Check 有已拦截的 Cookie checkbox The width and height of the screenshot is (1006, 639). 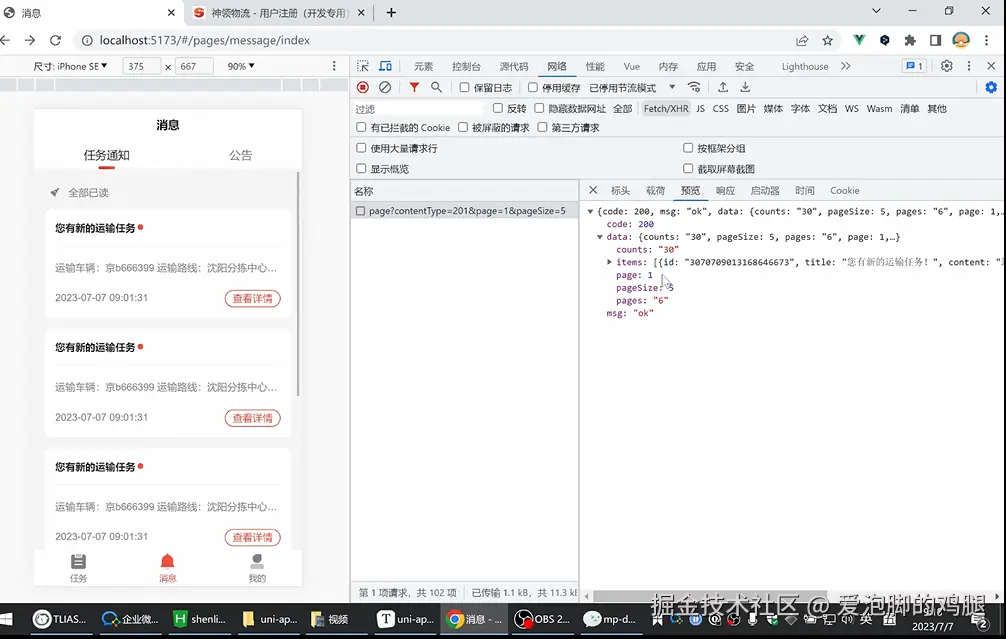point(361,127)
